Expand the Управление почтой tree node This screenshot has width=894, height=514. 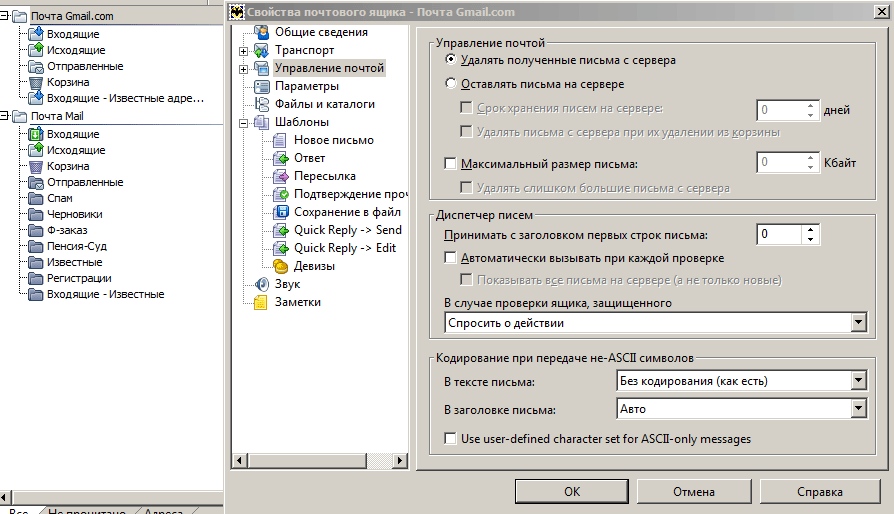point(243,69)
